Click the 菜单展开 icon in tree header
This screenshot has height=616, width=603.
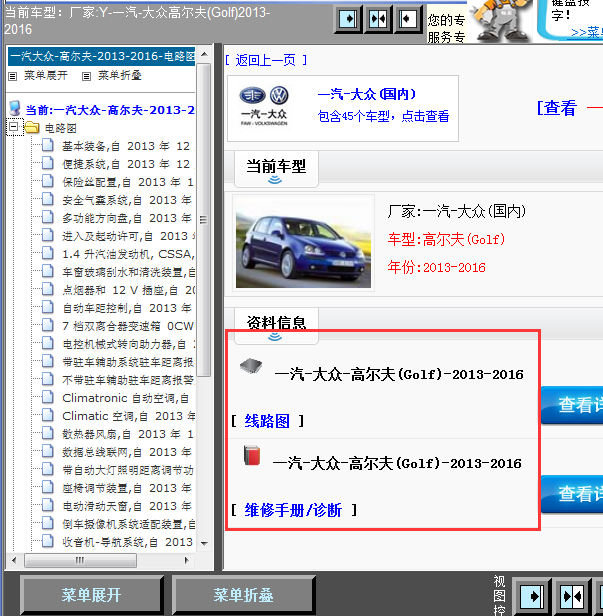13,76
